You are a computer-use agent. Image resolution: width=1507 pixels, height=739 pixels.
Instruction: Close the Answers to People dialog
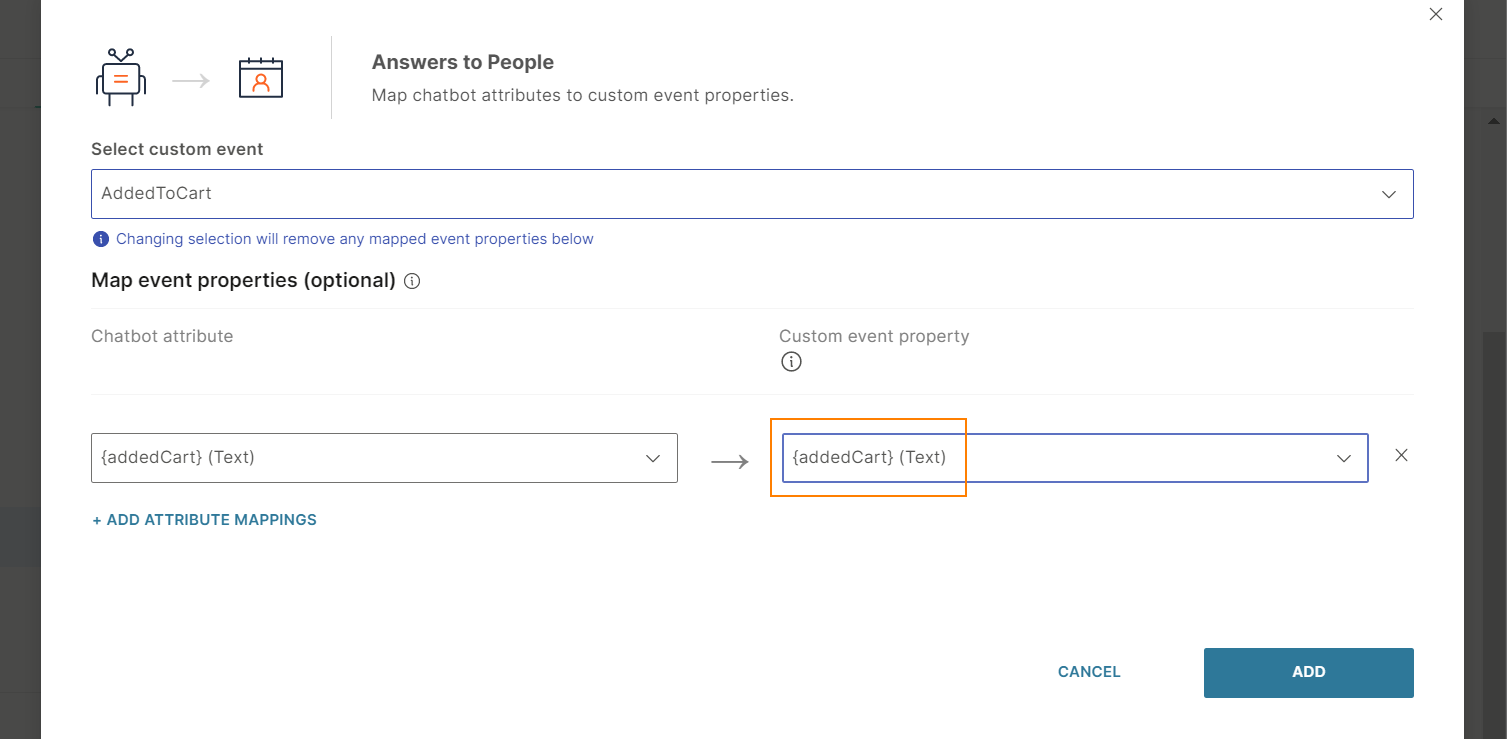(1436, 14)
